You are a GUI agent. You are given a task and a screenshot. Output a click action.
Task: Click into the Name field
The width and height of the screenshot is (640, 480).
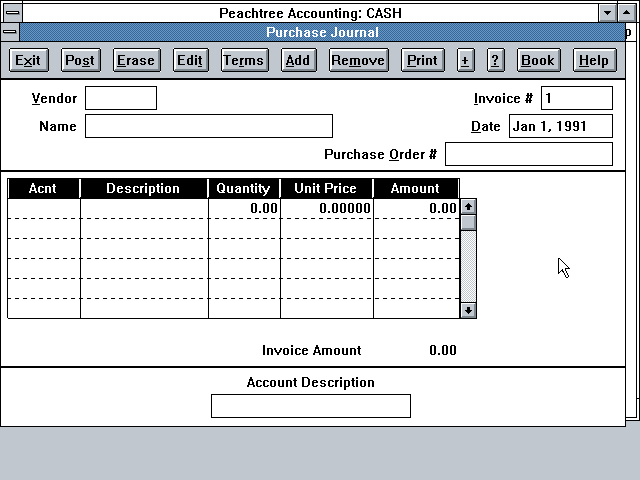click(209, 126)
